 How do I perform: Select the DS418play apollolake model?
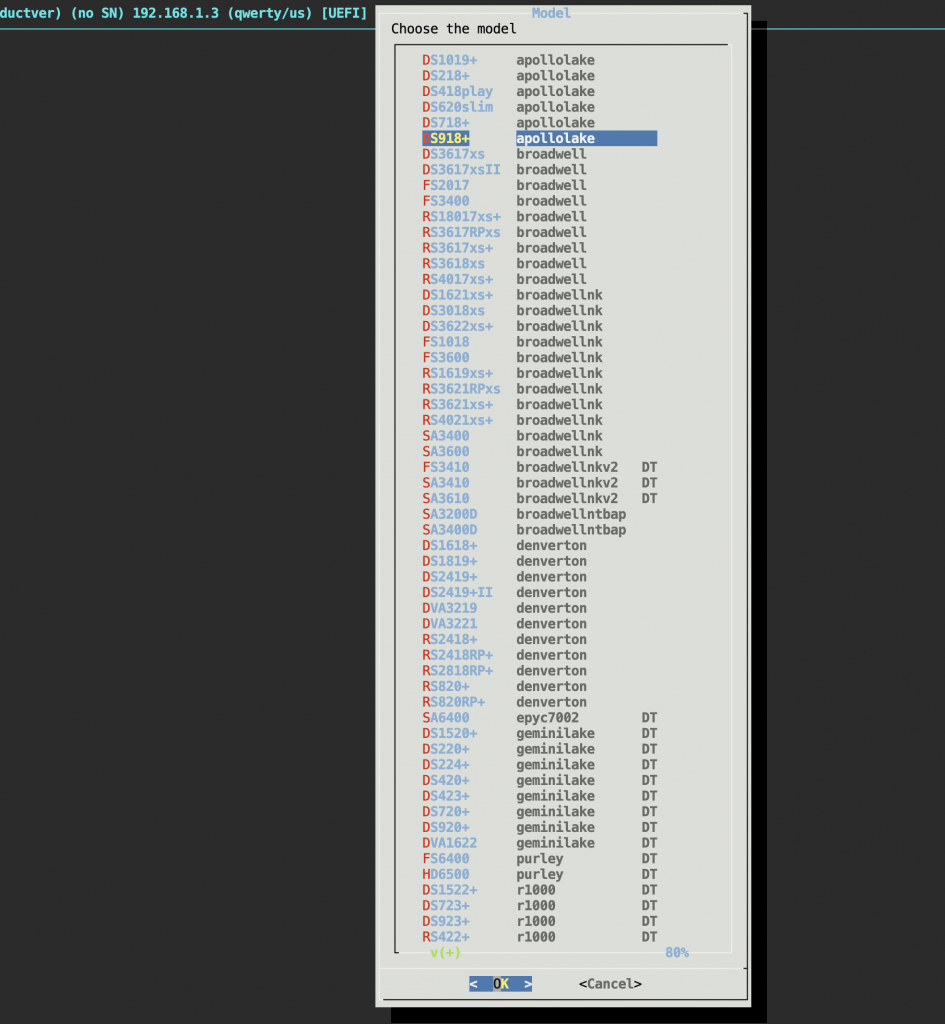(x=457, y=91)
